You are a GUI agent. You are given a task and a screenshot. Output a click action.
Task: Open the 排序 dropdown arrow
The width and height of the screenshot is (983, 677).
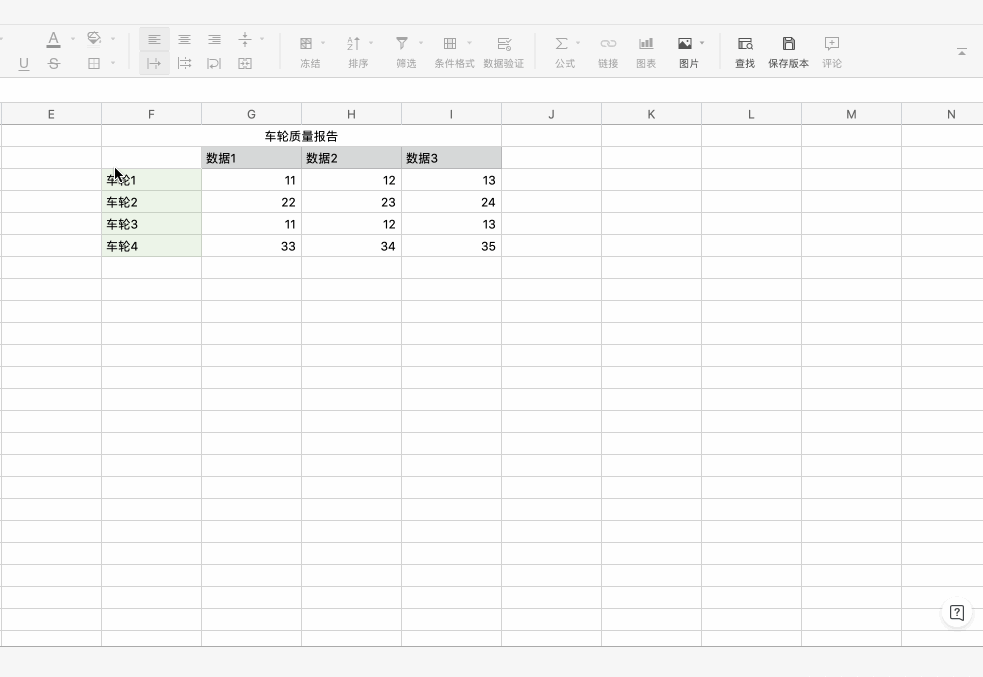pyautogui.click(x=371, y=43)
